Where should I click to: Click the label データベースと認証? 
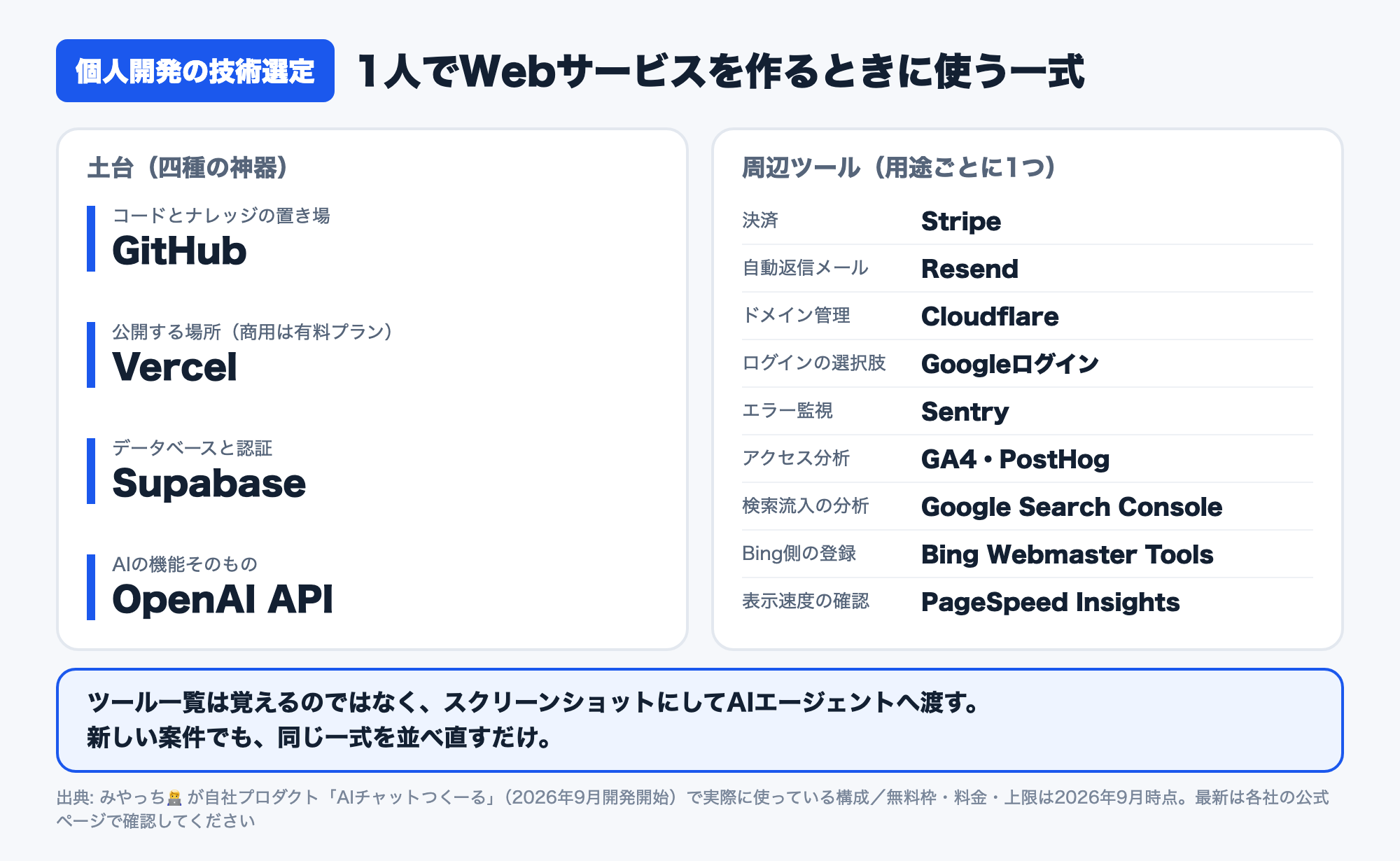pos(192,448)
